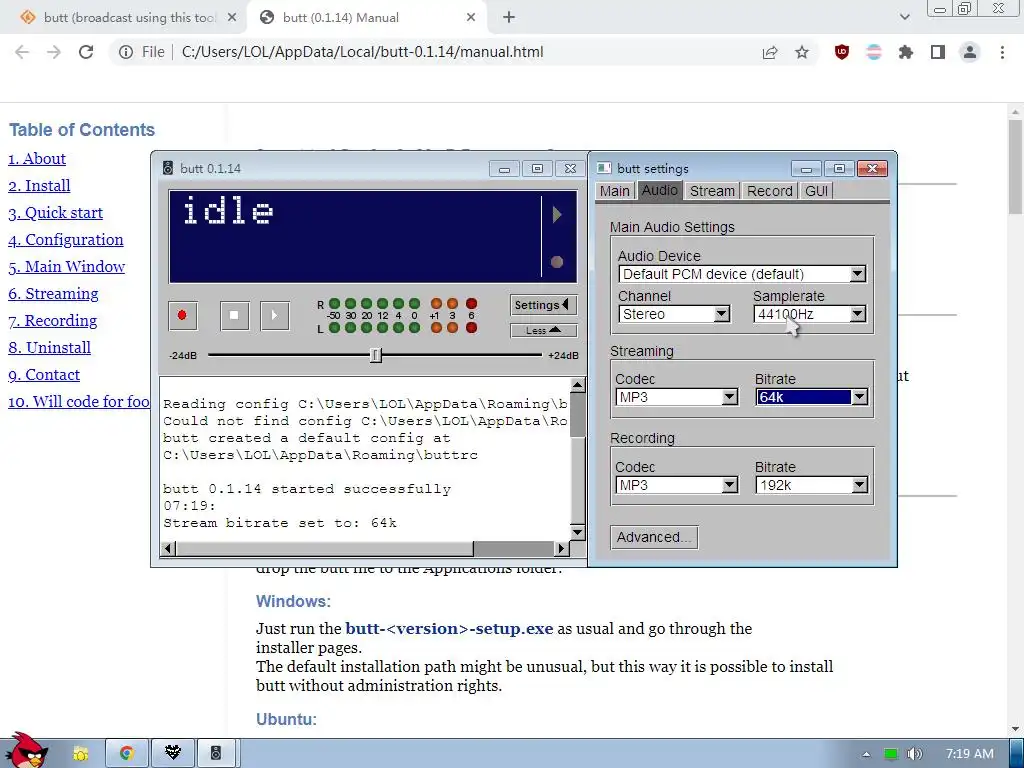Click the log horizontal scroll right arrow
This screenshot has height=768, width=1024.
[x=562, y=549]
